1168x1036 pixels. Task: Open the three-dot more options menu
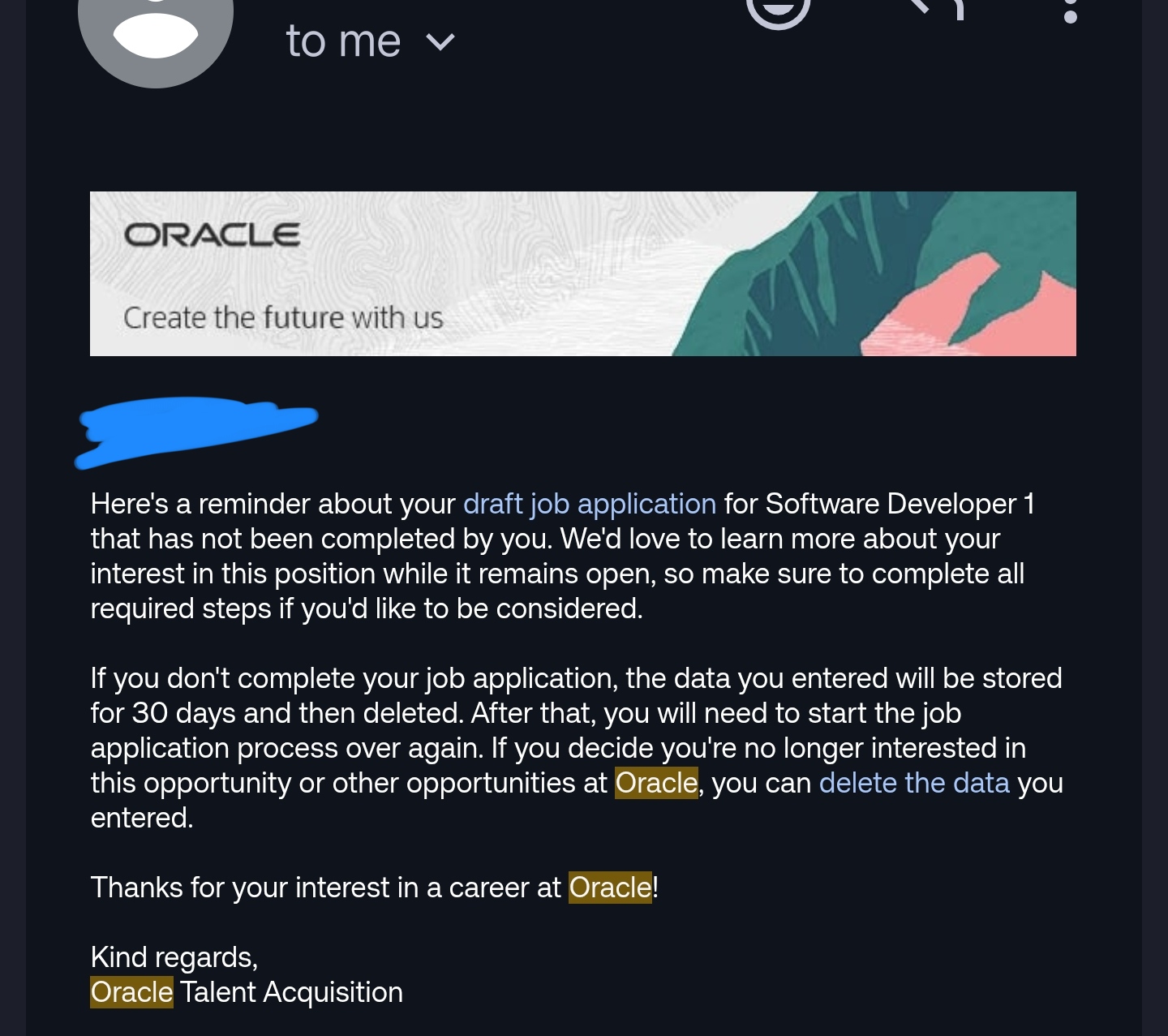(1070, 11)
